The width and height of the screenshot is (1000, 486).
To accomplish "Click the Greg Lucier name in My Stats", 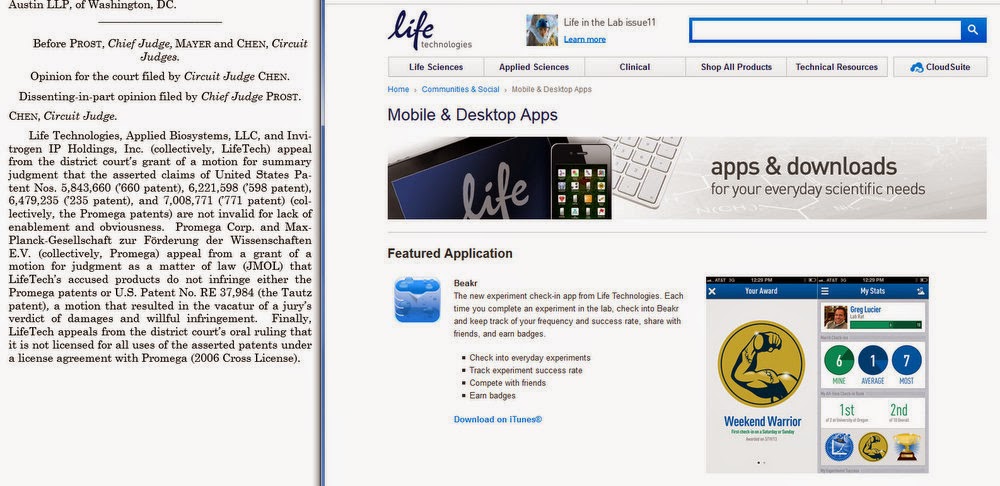I will coord(866,309).
